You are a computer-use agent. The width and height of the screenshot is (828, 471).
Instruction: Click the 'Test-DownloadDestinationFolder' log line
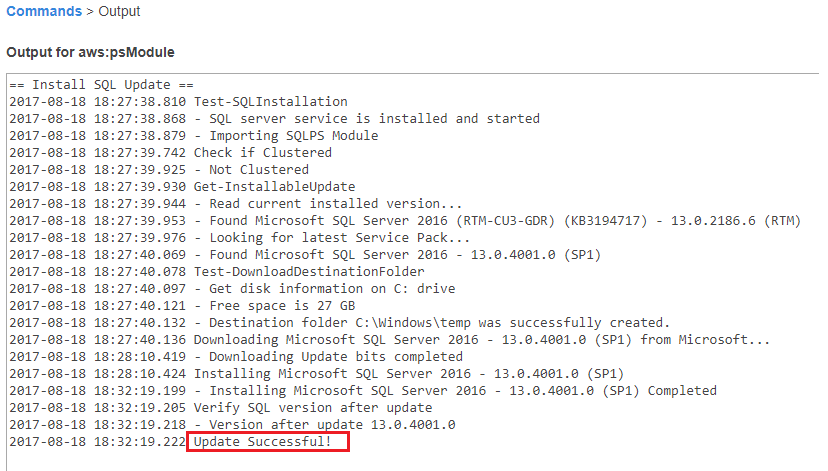[x=217, y=271]
